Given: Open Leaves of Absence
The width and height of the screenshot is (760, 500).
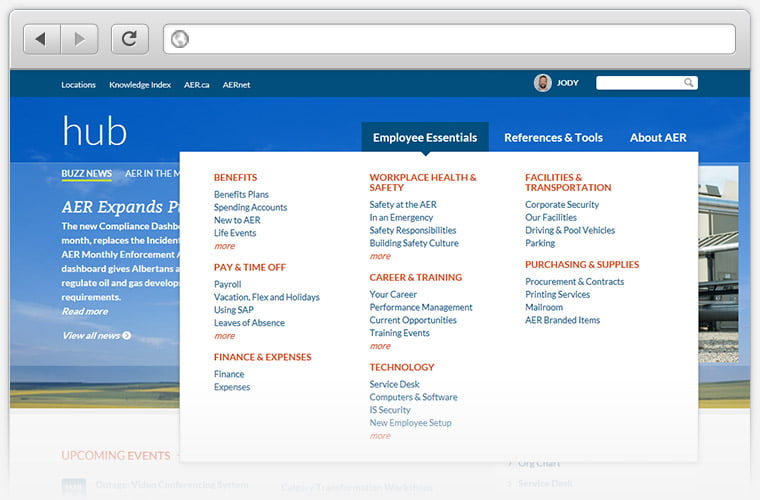Looking at the screenshot, I should pyautogui.click(x=249, y=323).
